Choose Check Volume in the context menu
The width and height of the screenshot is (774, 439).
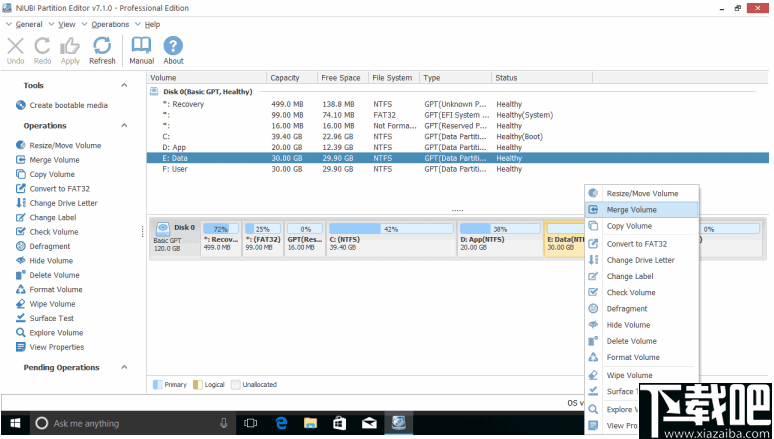[642, 292]
